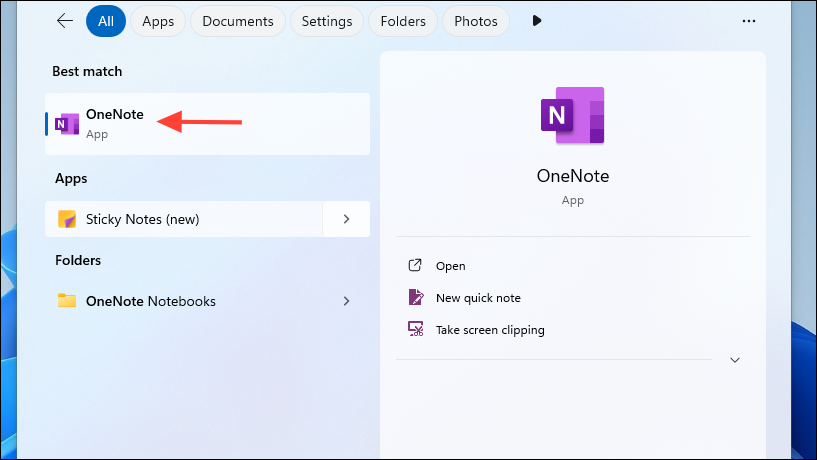Switch to the Apps filter
Screen dimensions: 817x460
pos(158,21)
